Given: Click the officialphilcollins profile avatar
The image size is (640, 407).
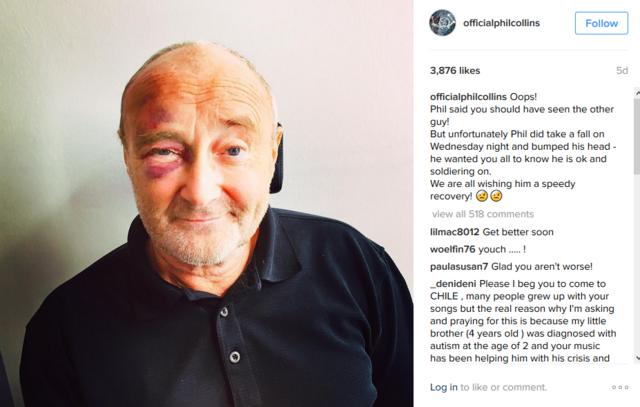Looking at the screenshot, I should click(x=442, y=23).
